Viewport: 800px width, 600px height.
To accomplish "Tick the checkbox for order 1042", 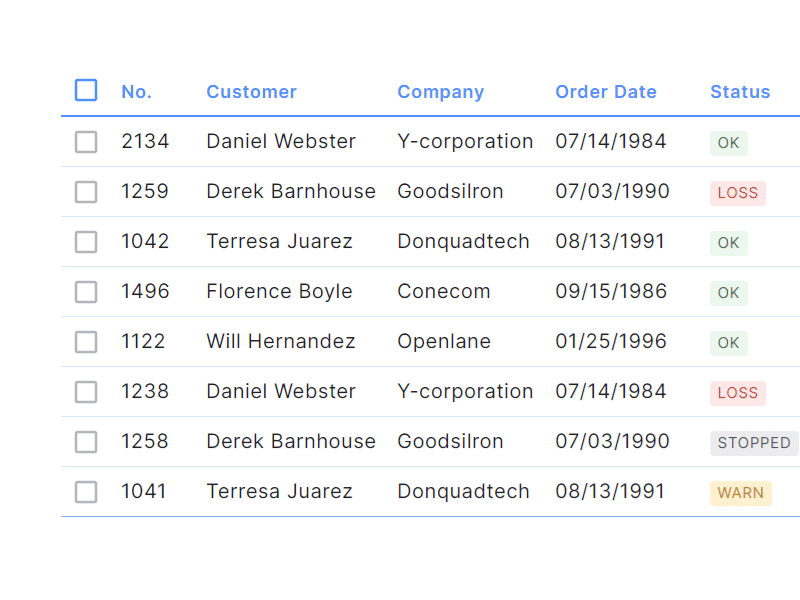I will click(x=86, y=242).
